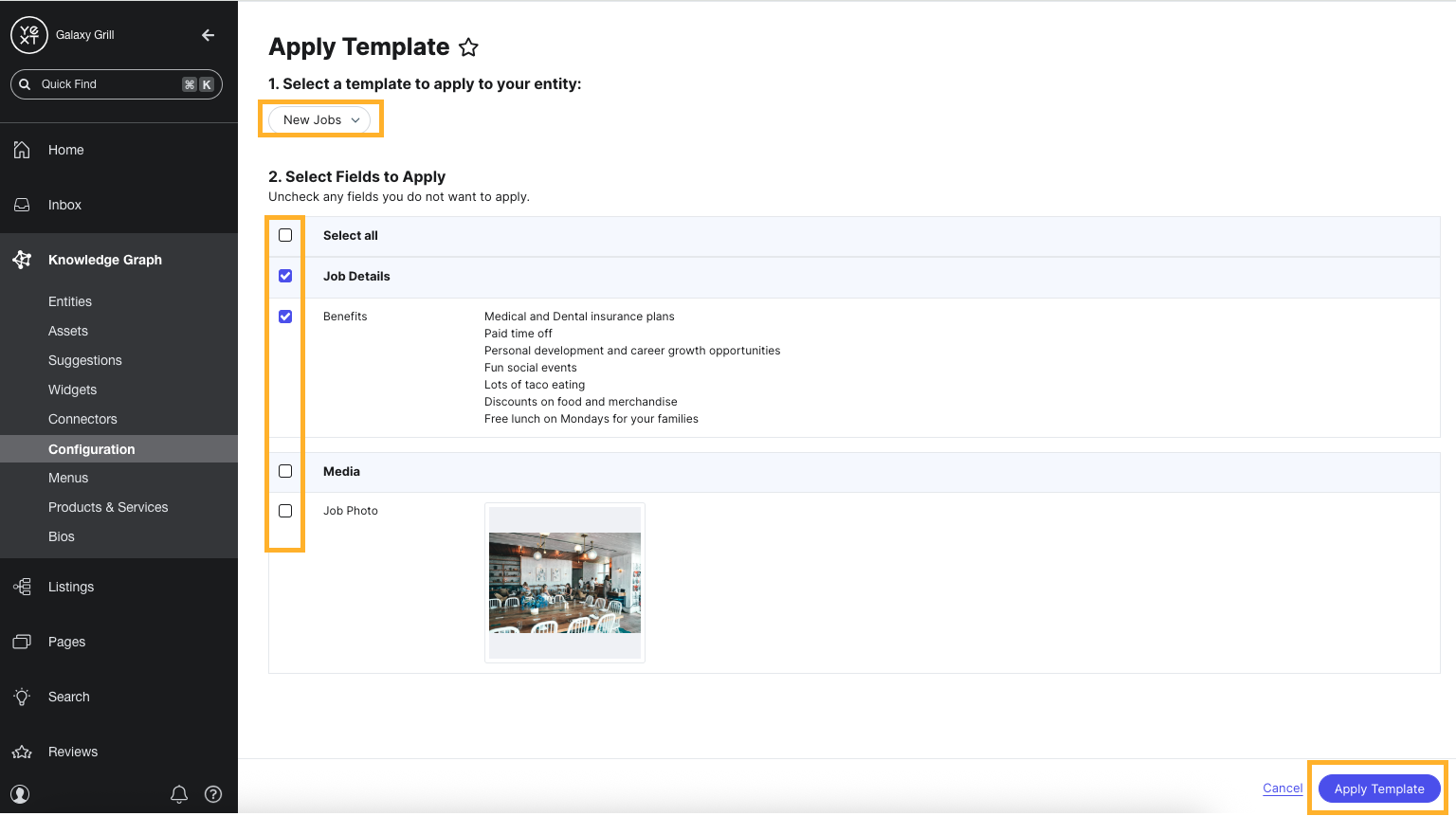Uncheck the Benefits field checkbox
The height and width of the screenshot is (816, 1456).
pos(285,316)
